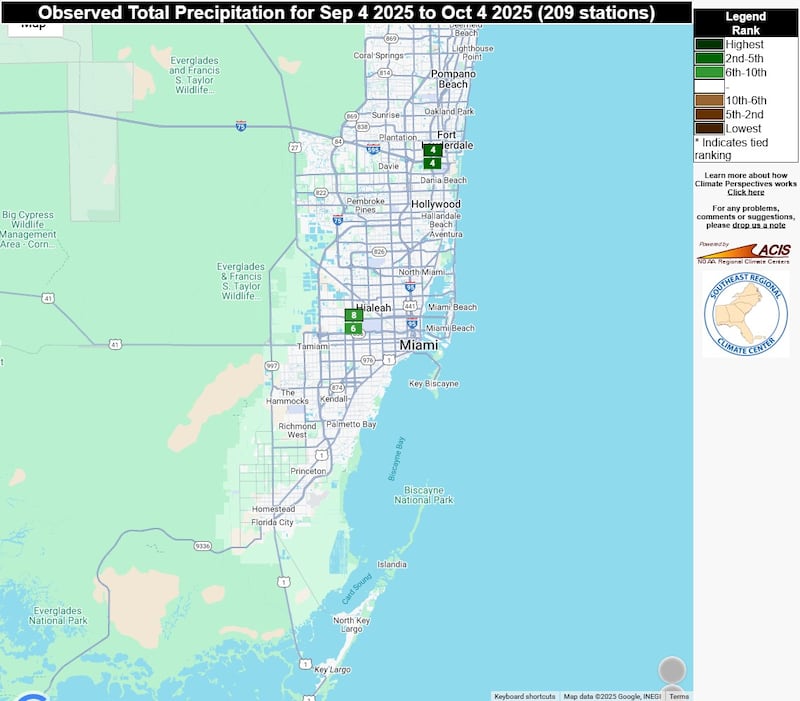Viewport: 800px width, 701px height.
Task: Open Keyboard shortcuts at map bottom
Action: tap(524, 696)
